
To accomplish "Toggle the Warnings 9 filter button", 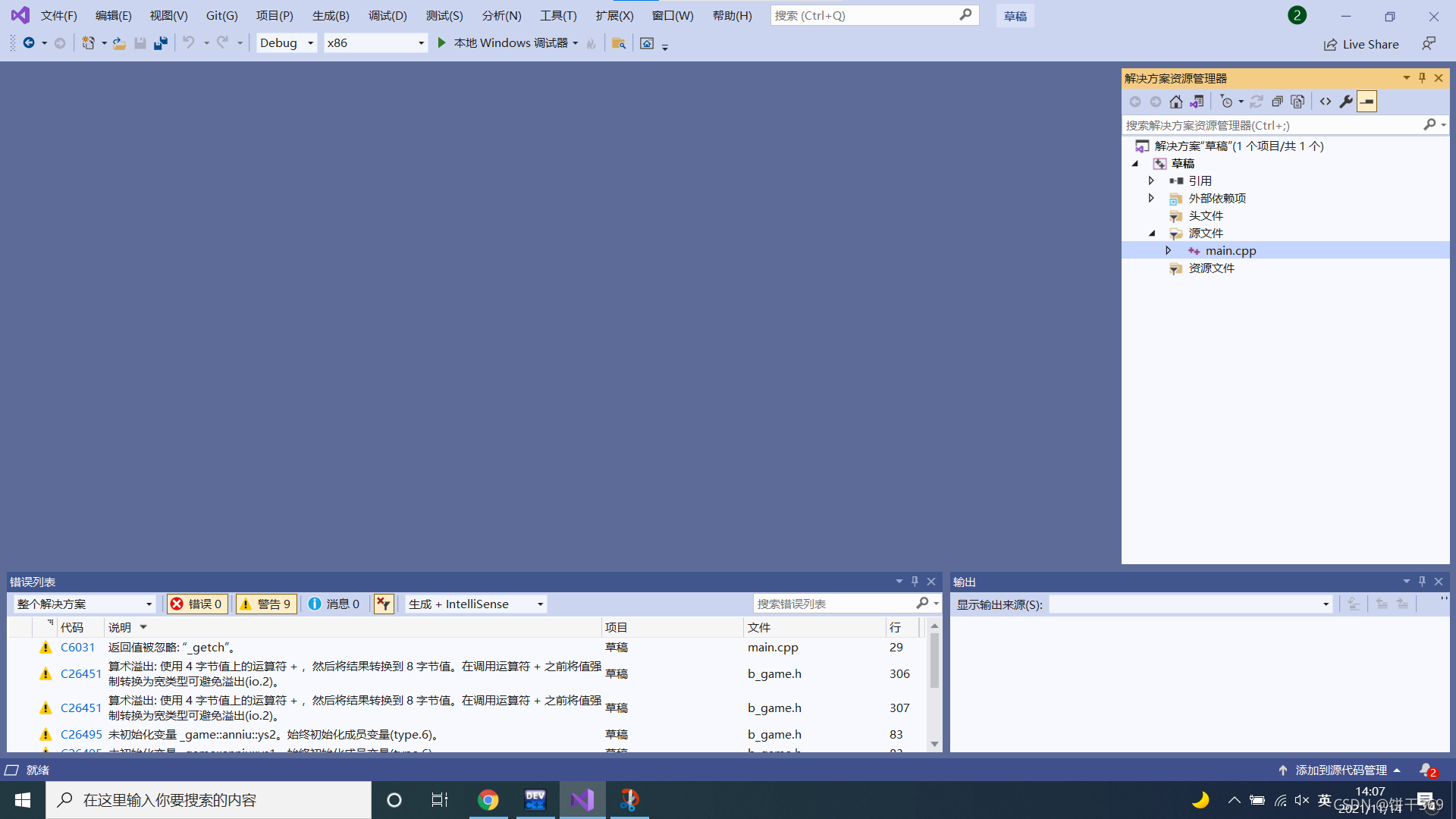I will [265, 604].
